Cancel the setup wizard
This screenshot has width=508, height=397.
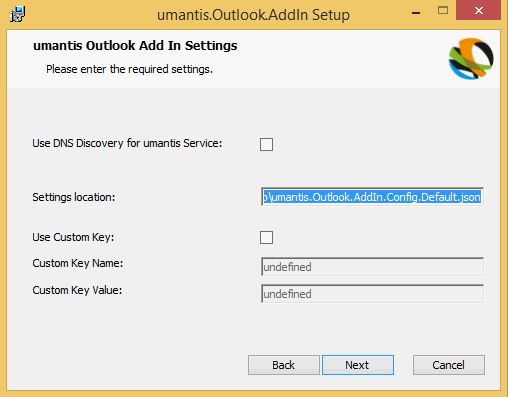(449, 365)
